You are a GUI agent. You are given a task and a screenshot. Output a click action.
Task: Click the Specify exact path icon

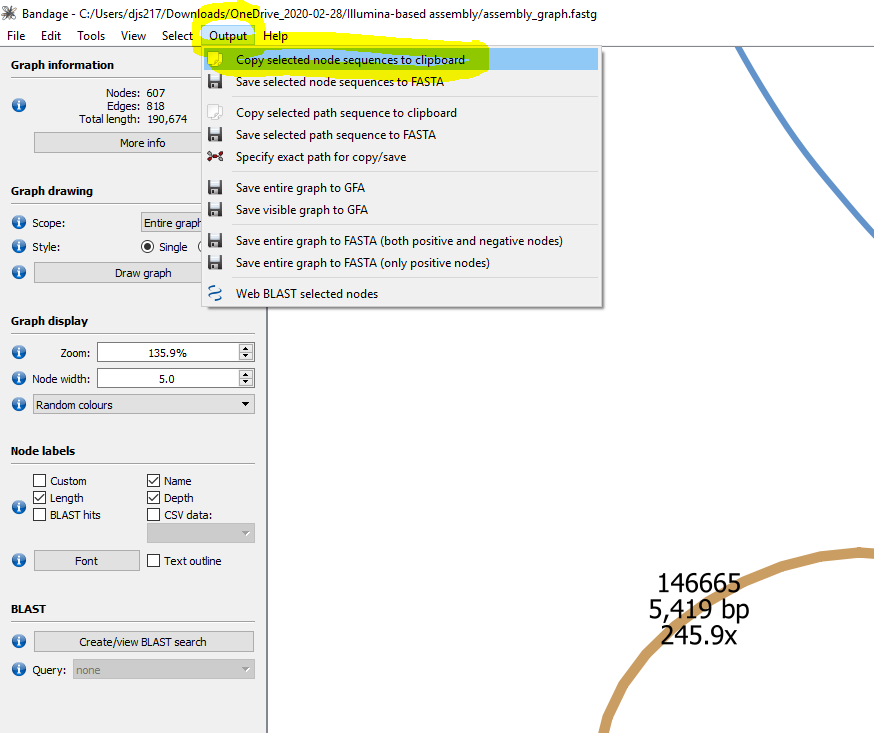click(215, 157)
